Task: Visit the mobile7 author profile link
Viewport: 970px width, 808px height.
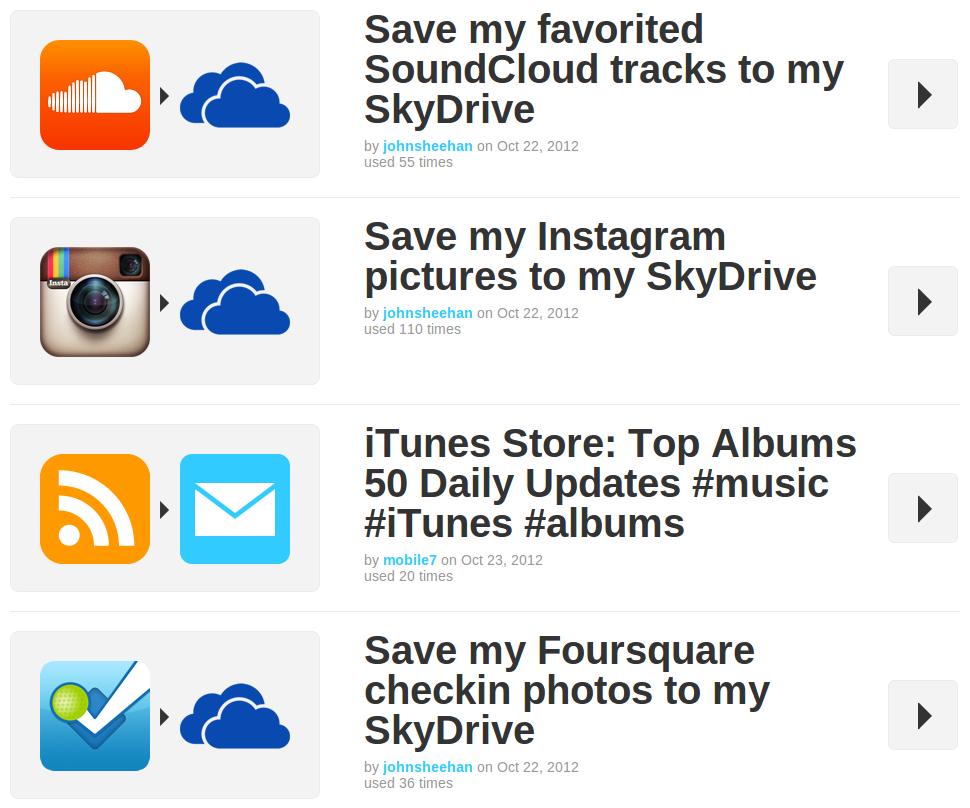Action: 409,560
